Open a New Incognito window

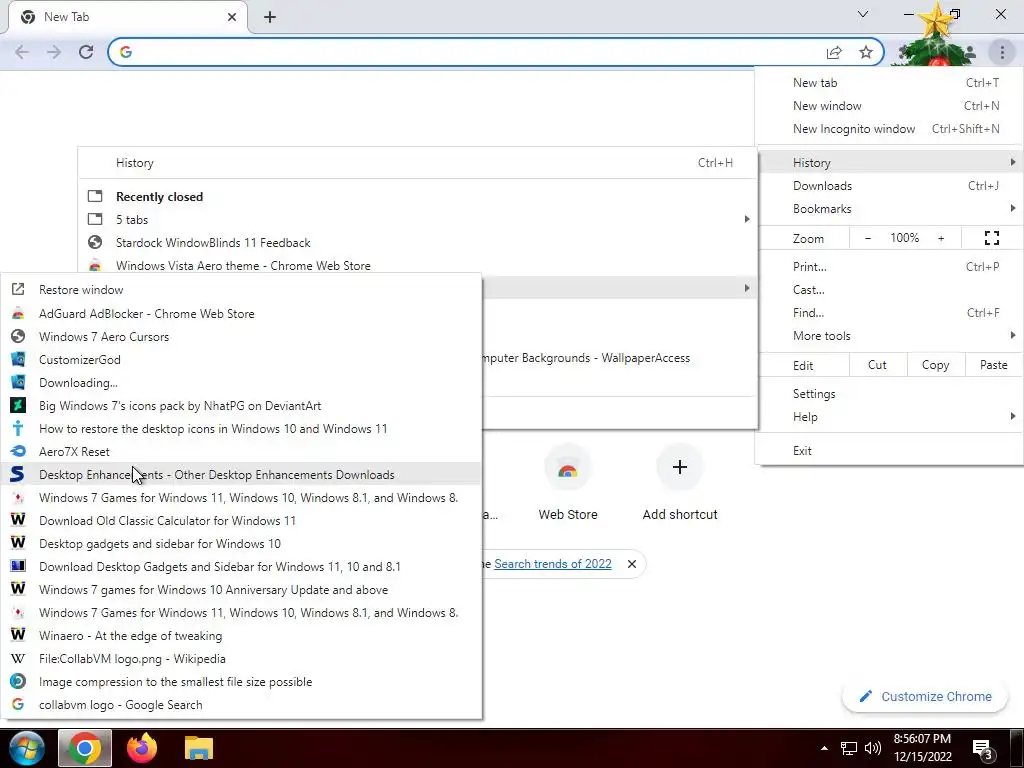click(889, 129)
